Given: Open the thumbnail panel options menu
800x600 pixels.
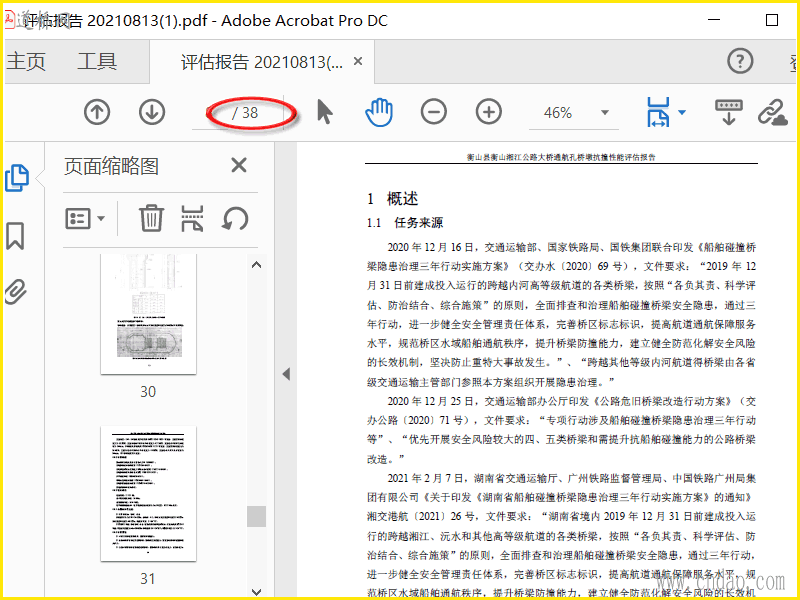Looking at the screenshot, I should [x=85, y=219].
